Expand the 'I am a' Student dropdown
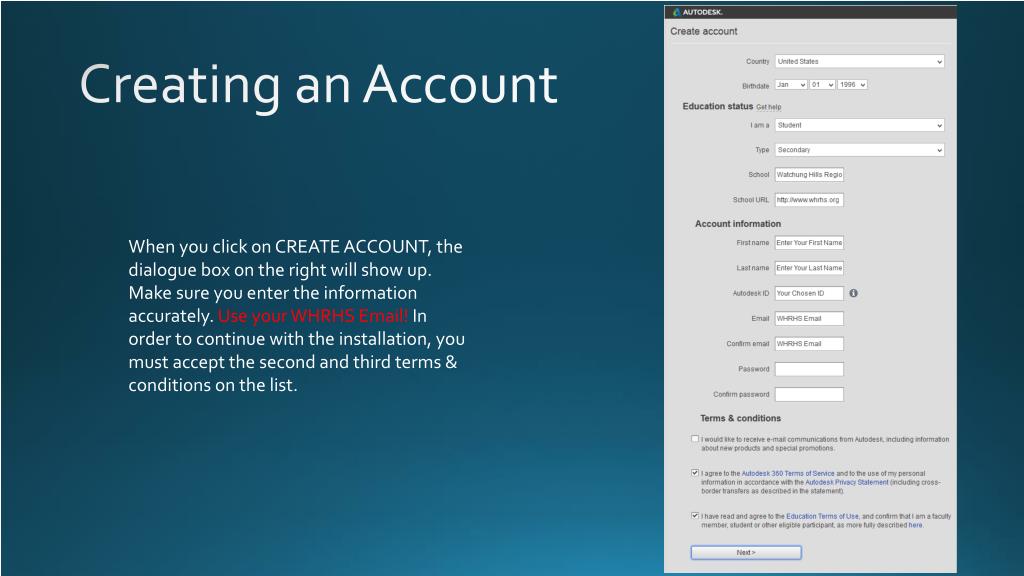The width and height of the screenshot is (1024, 576). [x=859, y=125]
